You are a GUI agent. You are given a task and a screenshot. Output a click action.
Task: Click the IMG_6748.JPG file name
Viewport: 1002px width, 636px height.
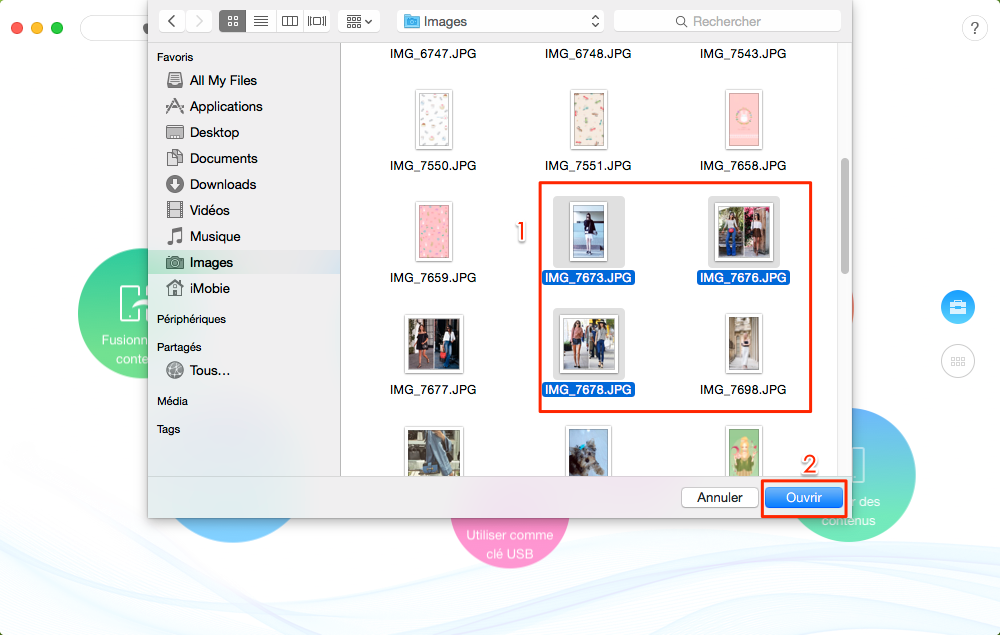[589, 54]
